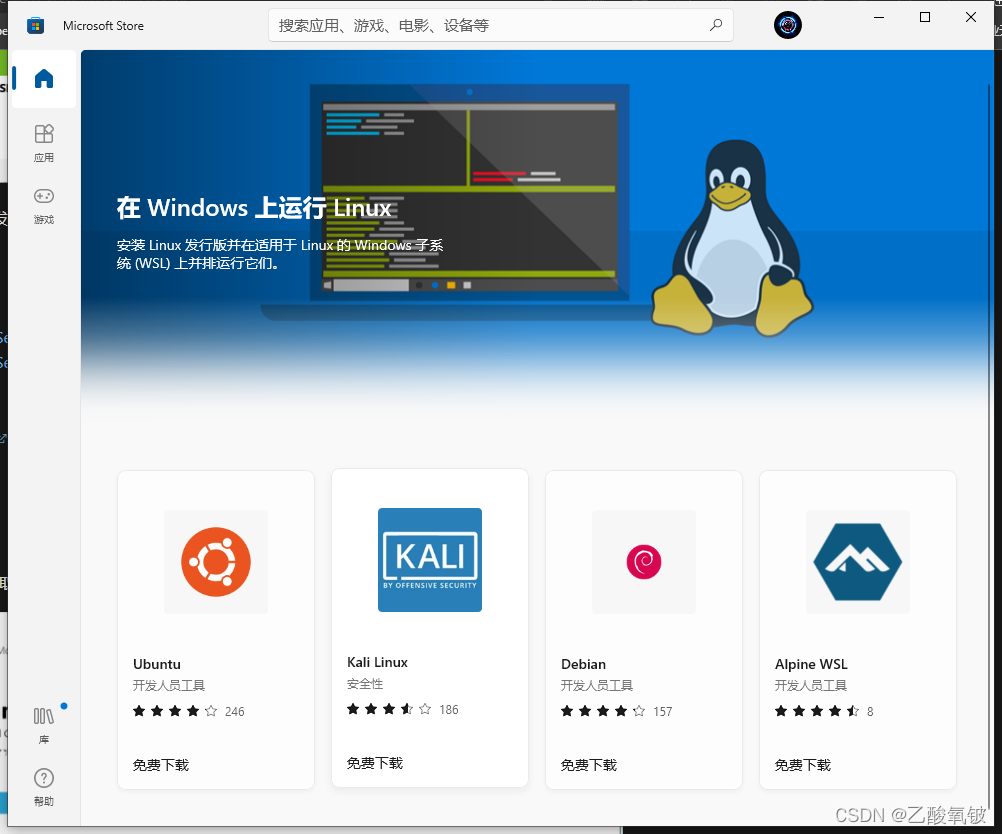The width and height of the screenshot is (1002, 834).
Task: Open the 帮助 (Help) page
Action: (x=43, y=787)
